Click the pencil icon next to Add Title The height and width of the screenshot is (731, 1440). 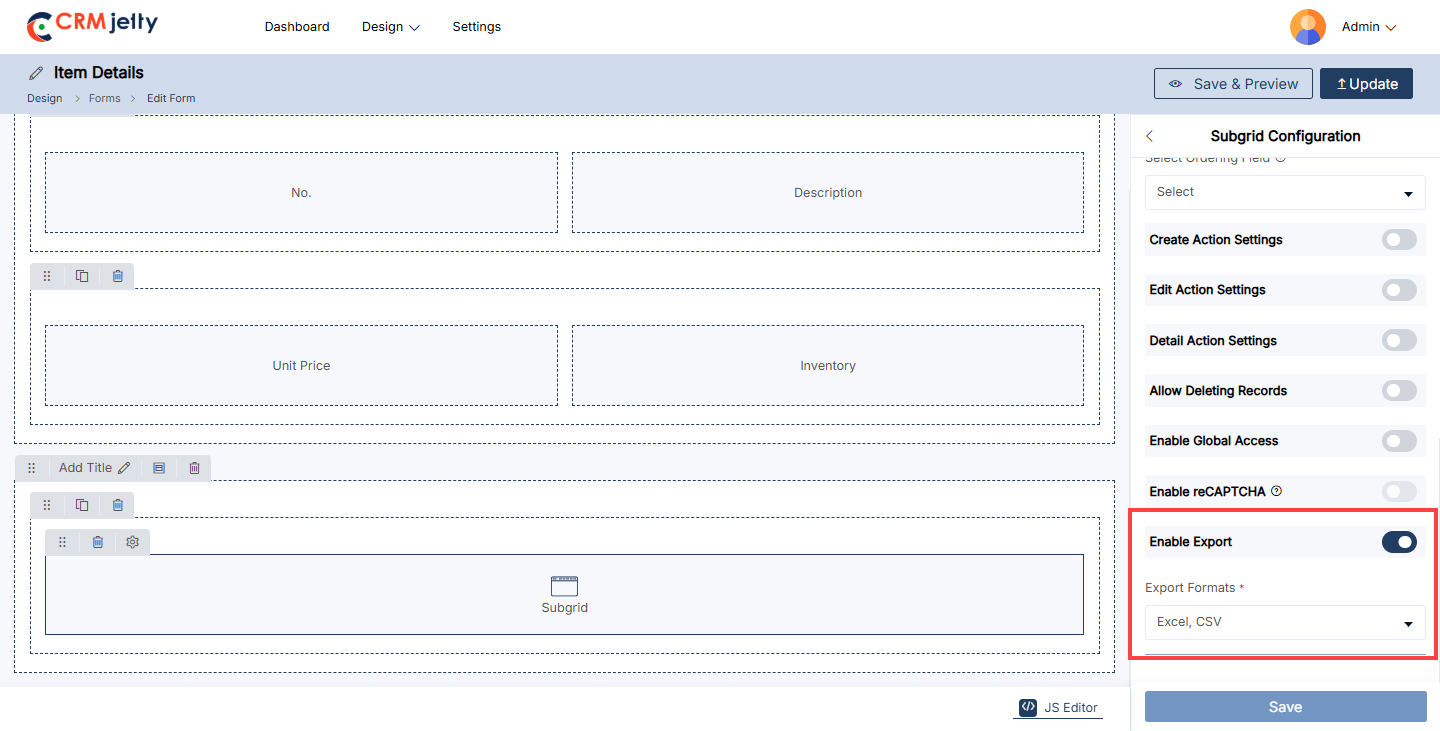click(124, 468)
